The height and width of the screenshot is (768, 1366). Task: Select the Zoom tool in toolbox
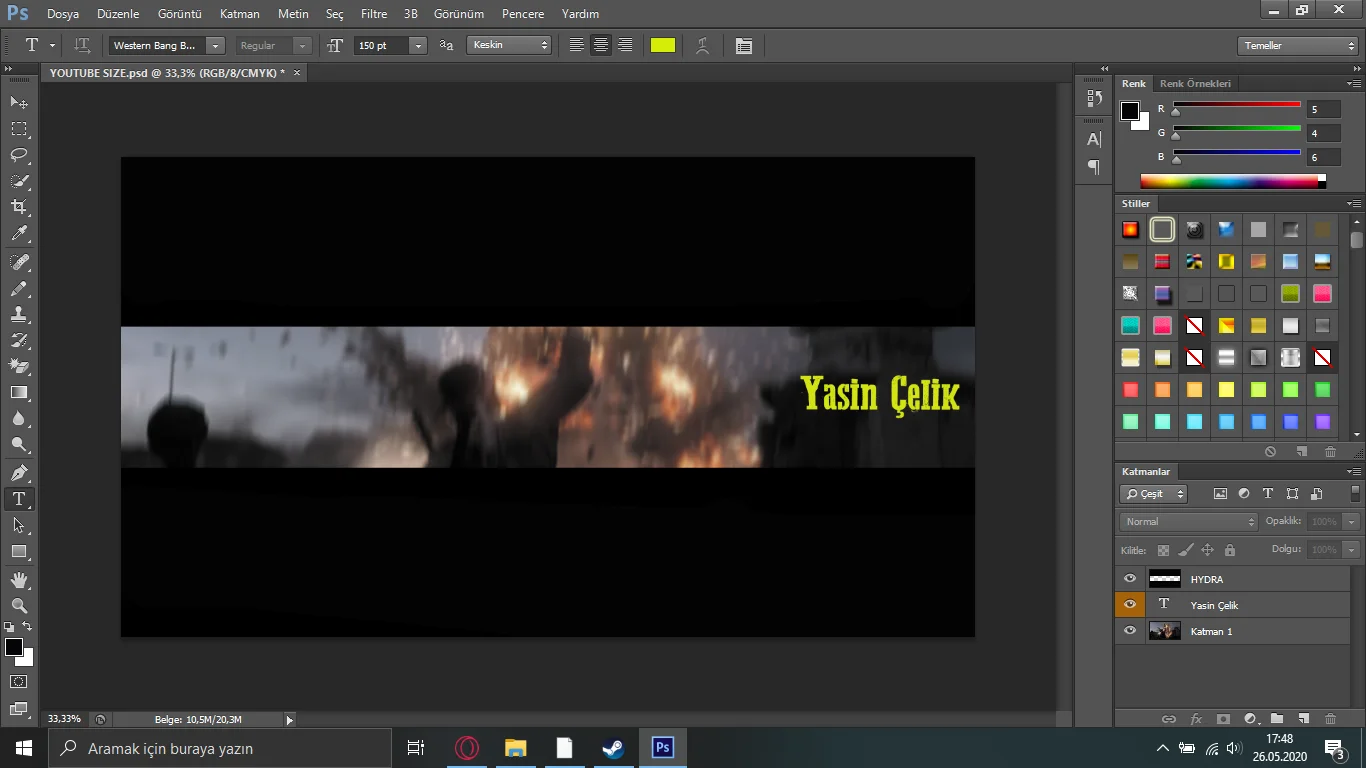coord(19,605)
